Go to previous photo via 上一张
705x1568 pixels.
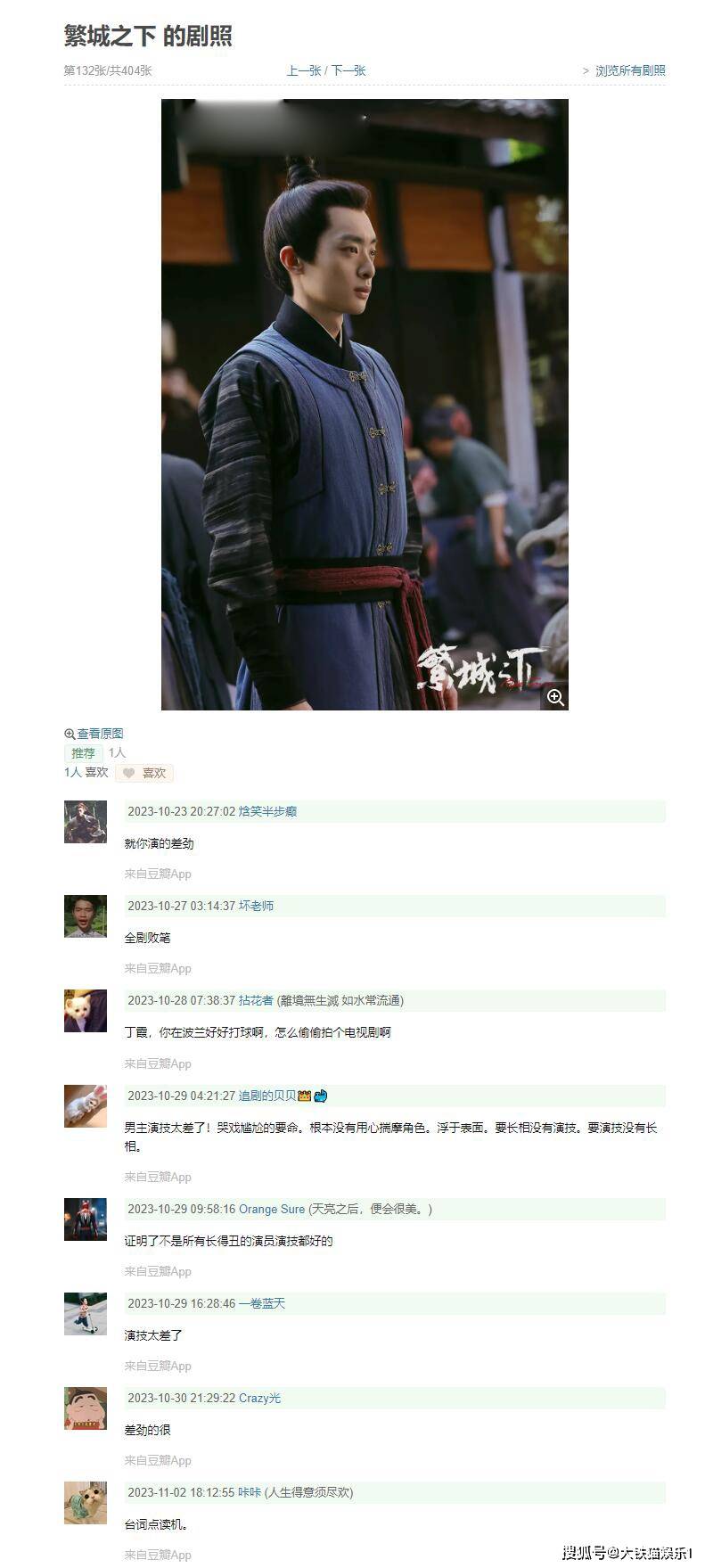click(x=304, y=70)
